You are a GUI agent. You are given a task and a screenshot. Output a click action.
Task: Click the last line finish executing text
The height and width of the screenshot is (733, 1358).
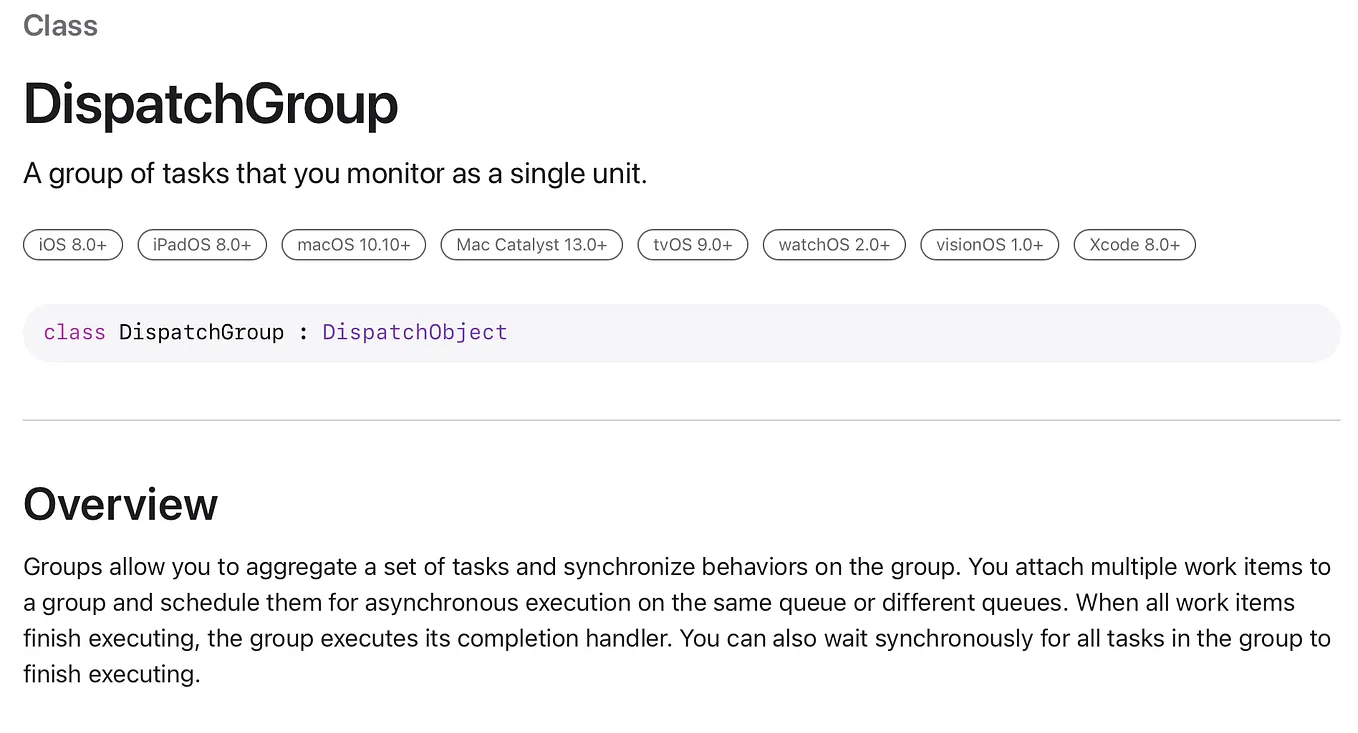[x=112, y=674]
